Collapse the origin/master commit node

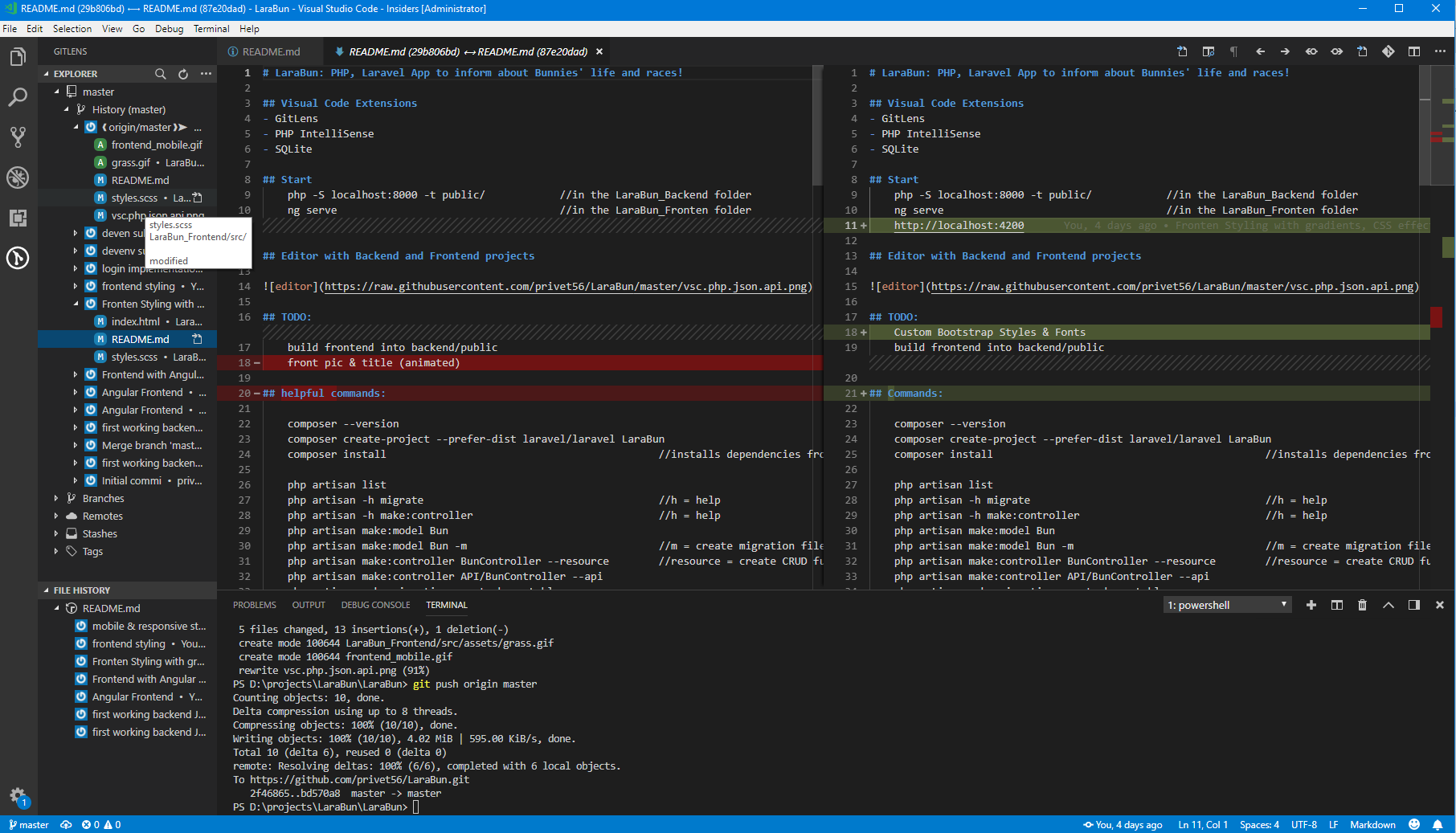pyautogui.click(x=76, y=127)
